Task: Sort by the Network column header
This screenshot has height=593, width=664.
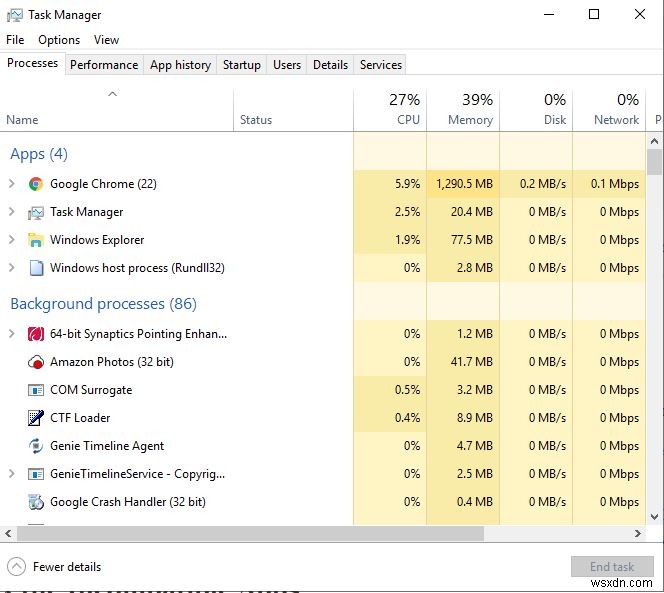Action: click(609, 110)
